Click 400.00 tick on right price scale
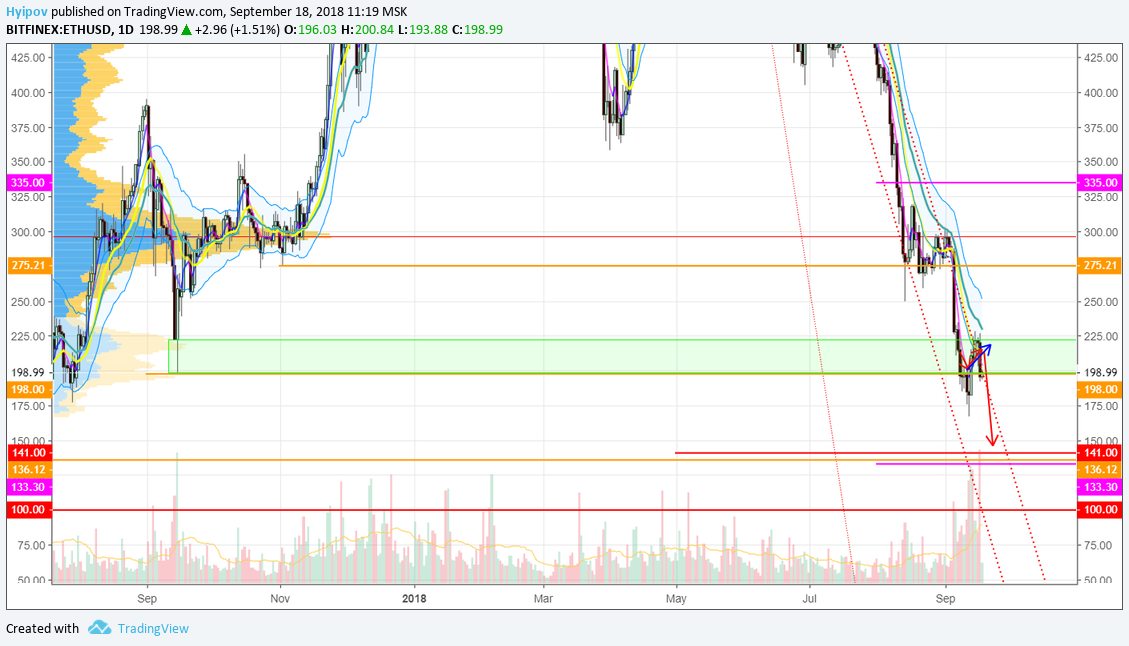 [x=1100, y=93]
